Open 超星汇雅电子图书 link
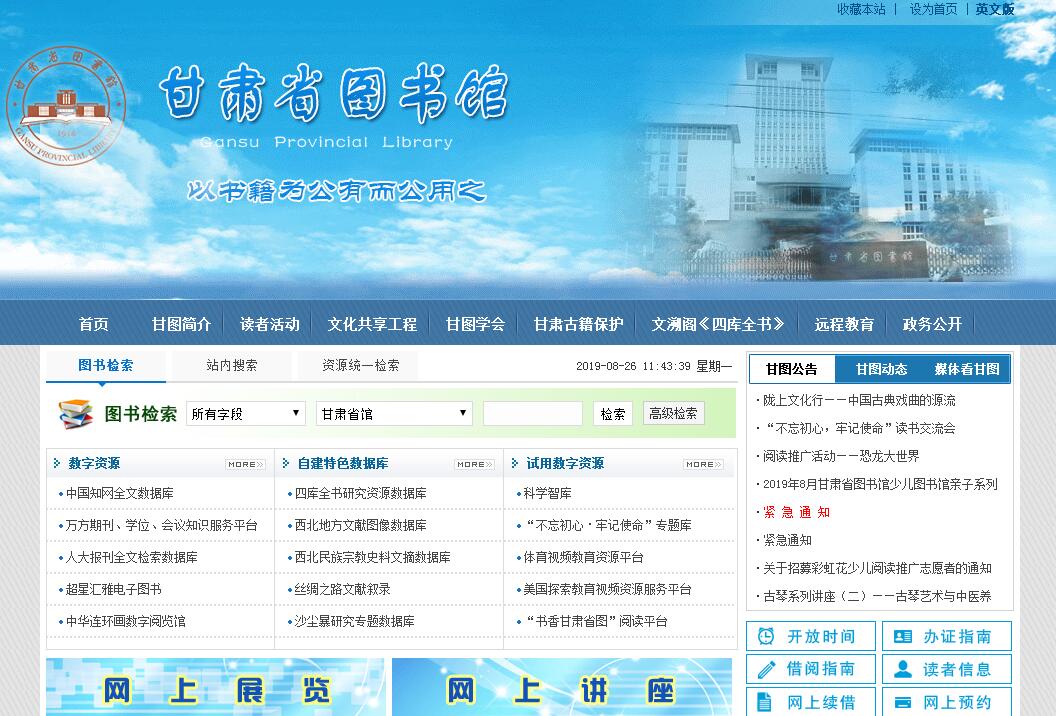Screen dimensions: 1056x716 [113, 589]
